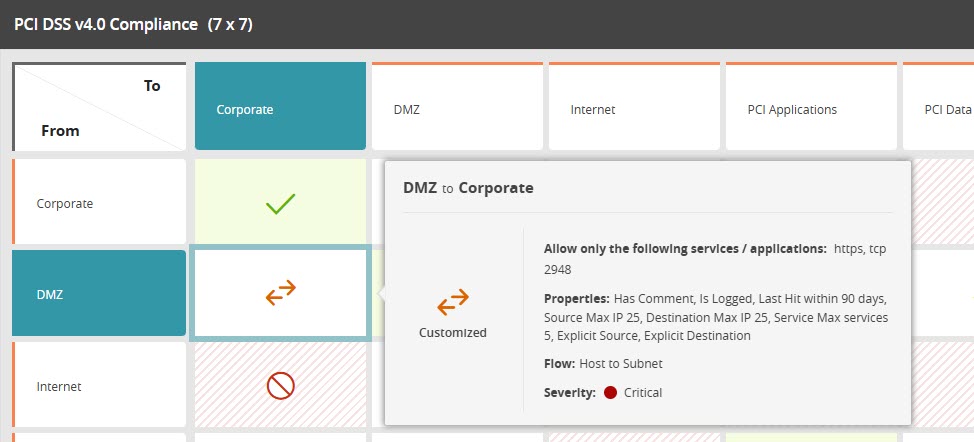Click the green checkmark in the Corporate-to-Corporate cell
The width and height of the screenshot is (974, 442).
click(x=280, y=204)
